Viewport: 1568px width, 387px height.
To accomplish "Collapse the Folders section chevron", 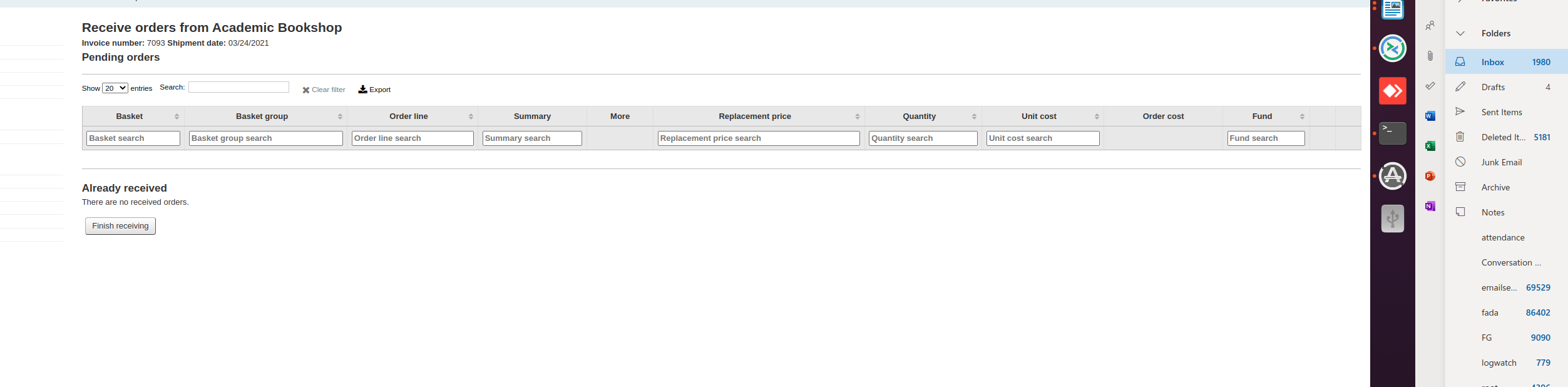I will click(1460, 34).
